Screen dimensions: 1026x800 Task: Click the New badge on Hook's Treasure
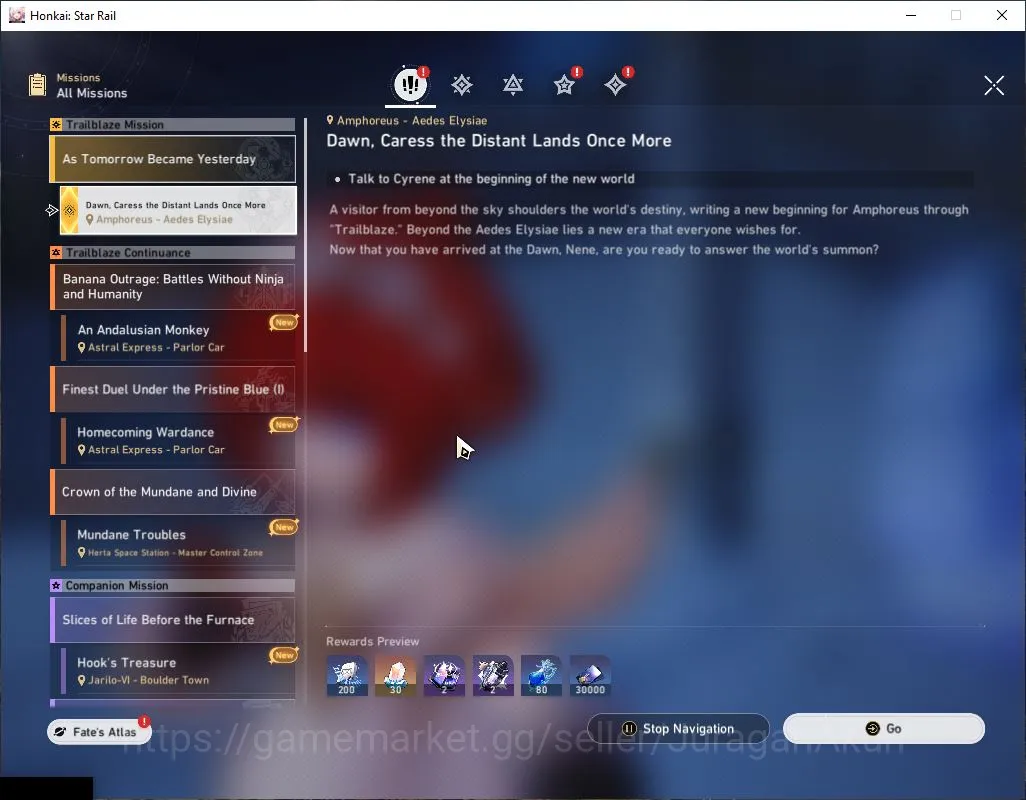tap(284, 655)
